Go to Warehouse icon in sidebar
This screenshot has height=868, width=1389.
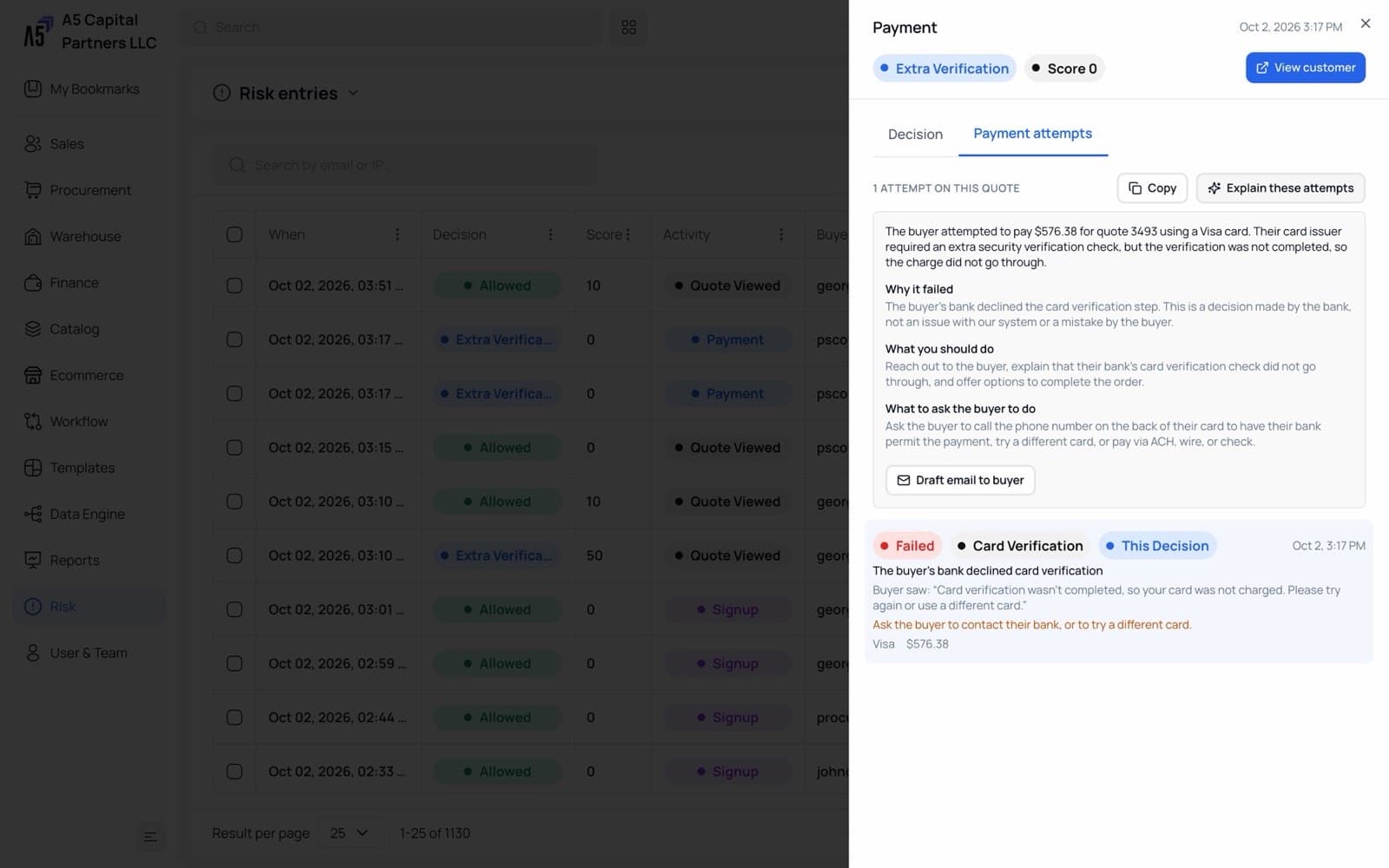point(33,236)
